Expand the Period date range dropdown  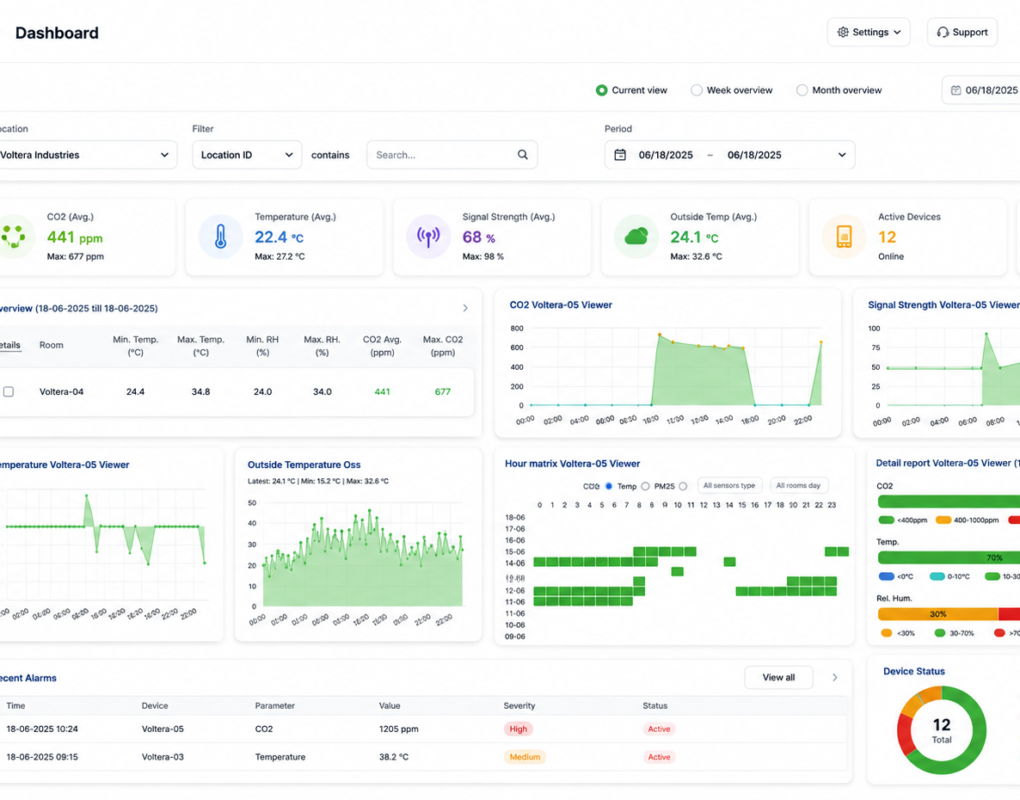click(842, 155)
